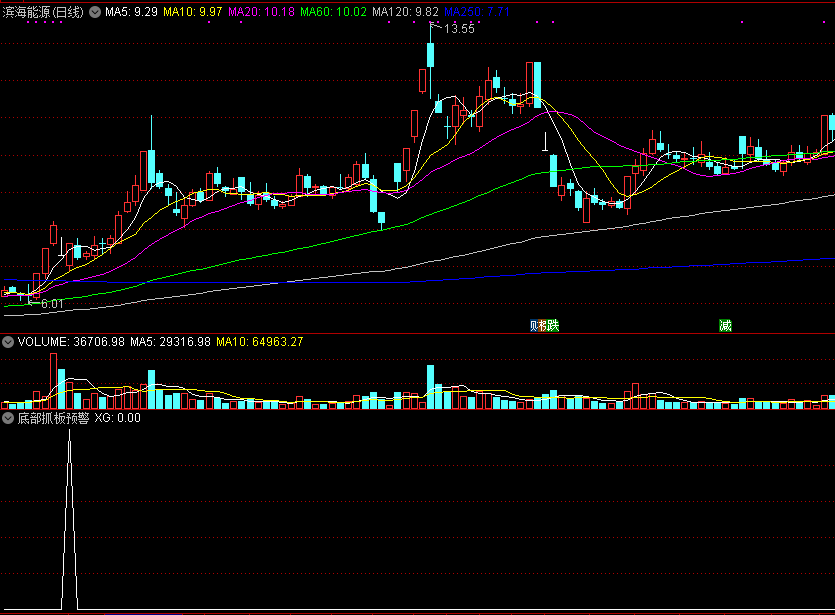Click the green 减 event marker
The width and height of the screenshot is (835, 615).
(725, 325)
